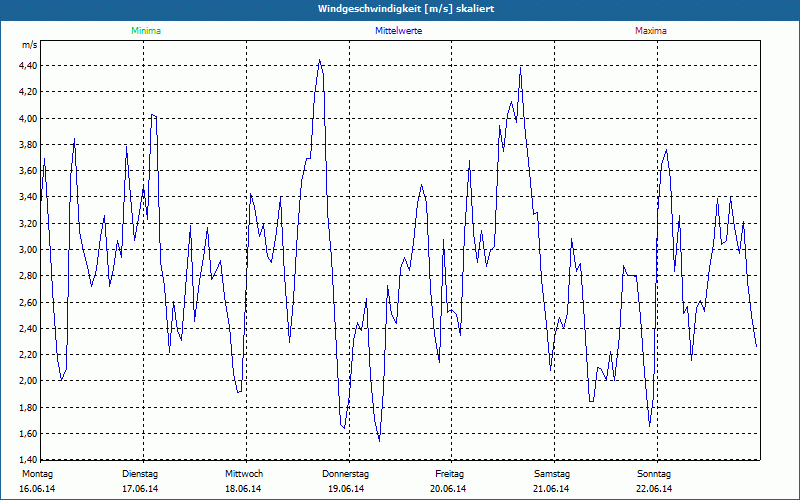Click the m/s axis unit label

[30, 45]
